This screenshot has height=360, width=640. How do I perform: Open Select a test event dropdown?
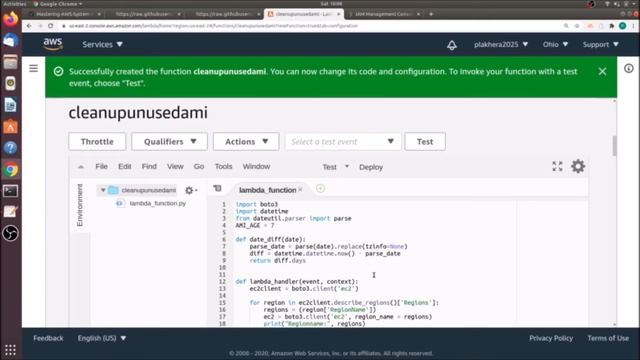(x=343, y=142)
